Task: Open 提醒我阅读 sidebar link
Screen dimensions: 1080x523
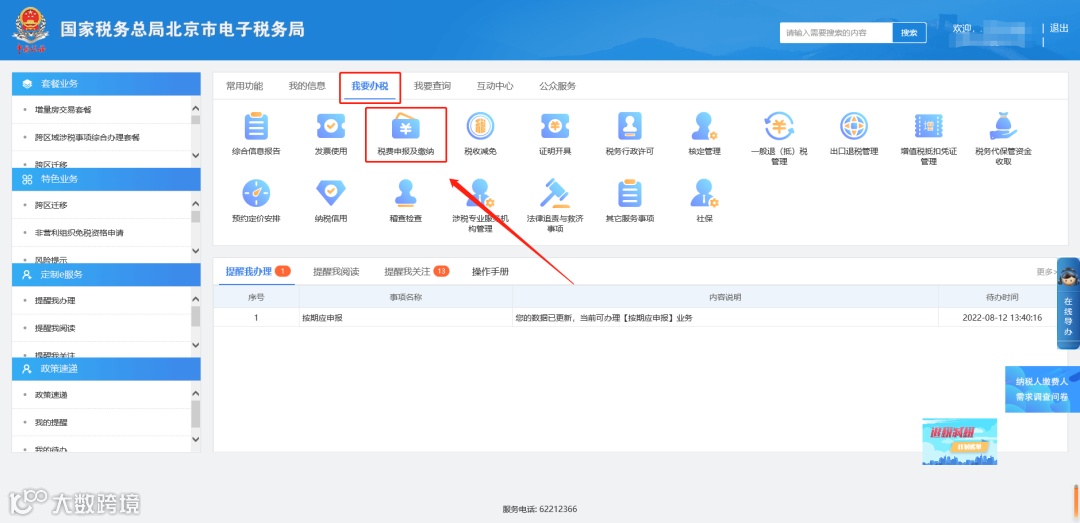Action: coord(55,327)
